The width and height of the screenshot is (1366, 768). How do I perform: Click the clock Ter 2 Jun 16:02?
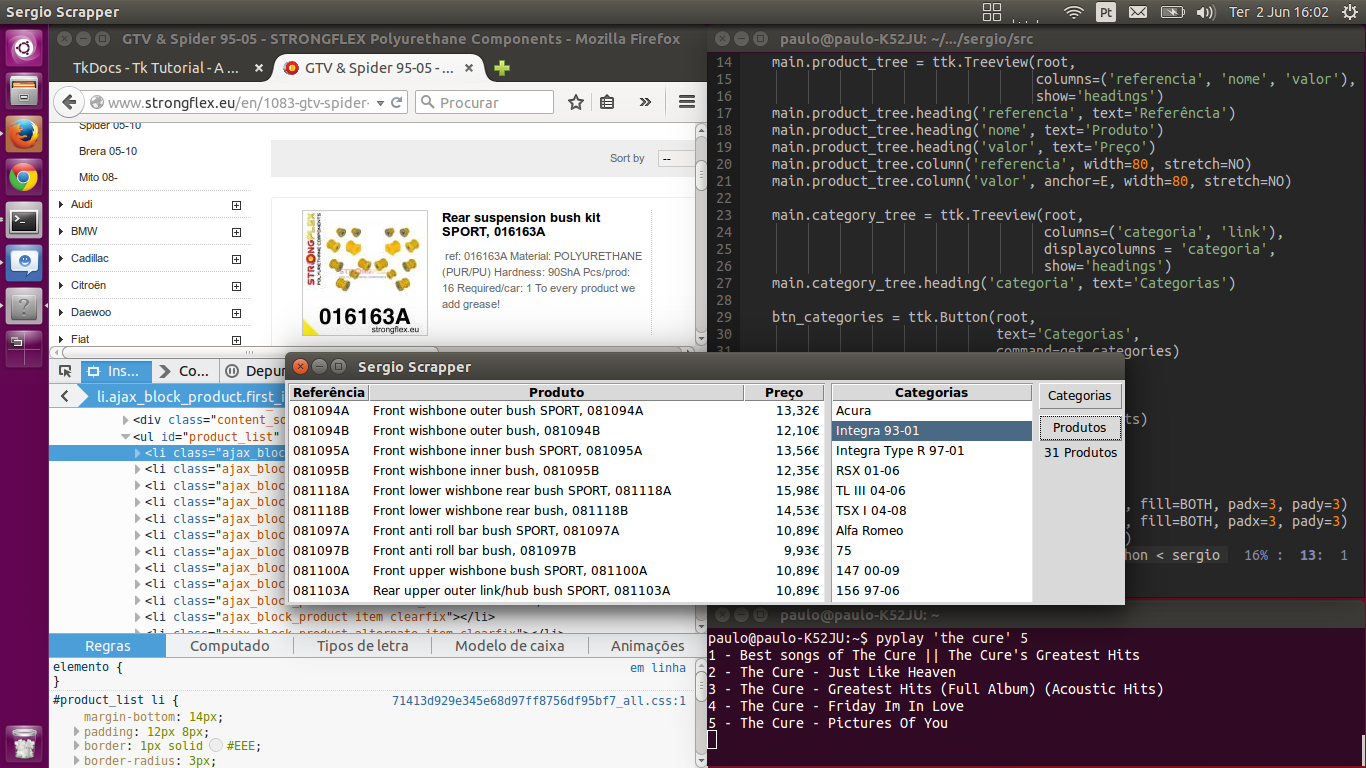tap(1278, 12)
